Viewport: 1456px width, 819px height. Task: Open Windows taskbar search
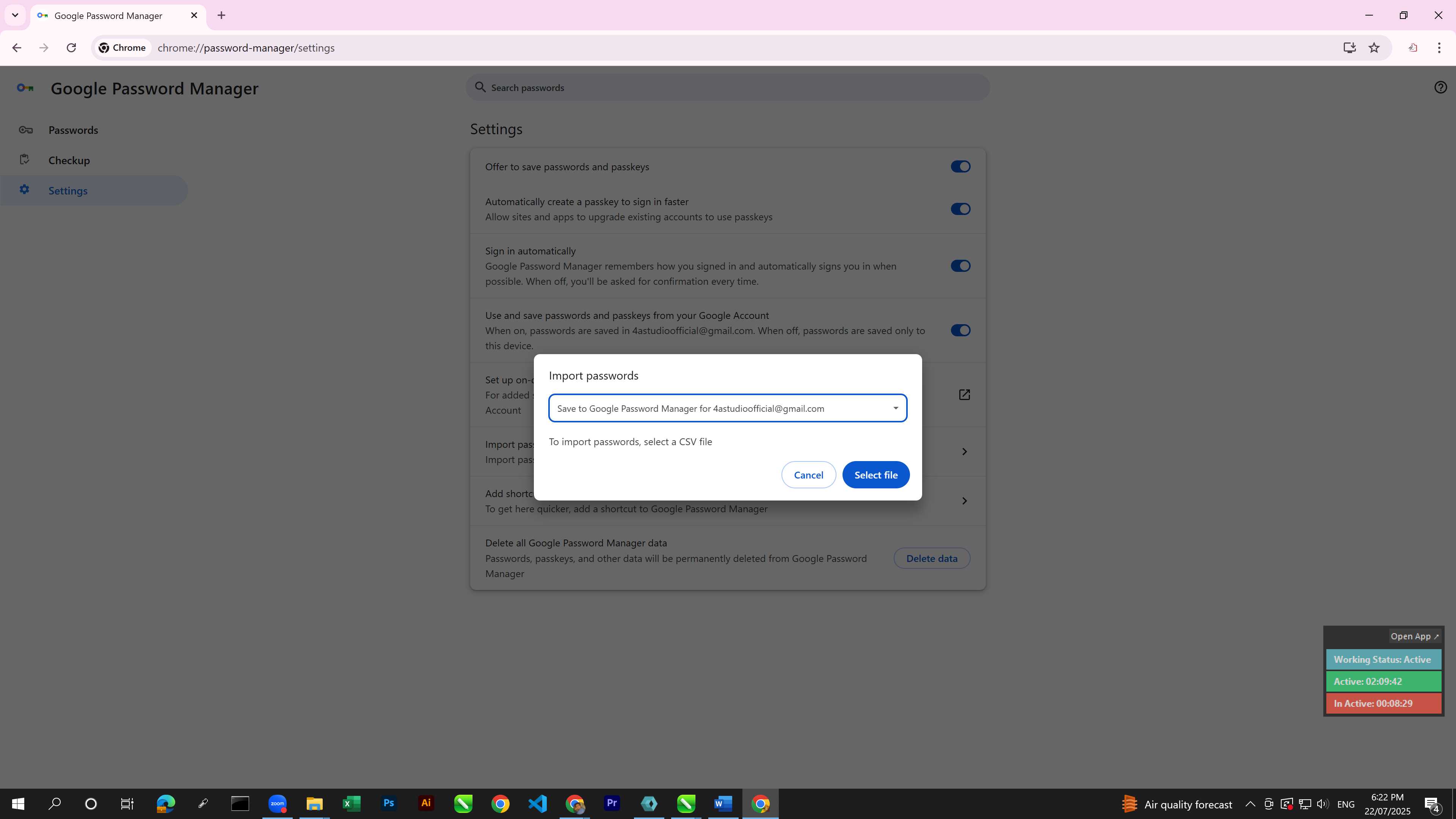[54, 804]
